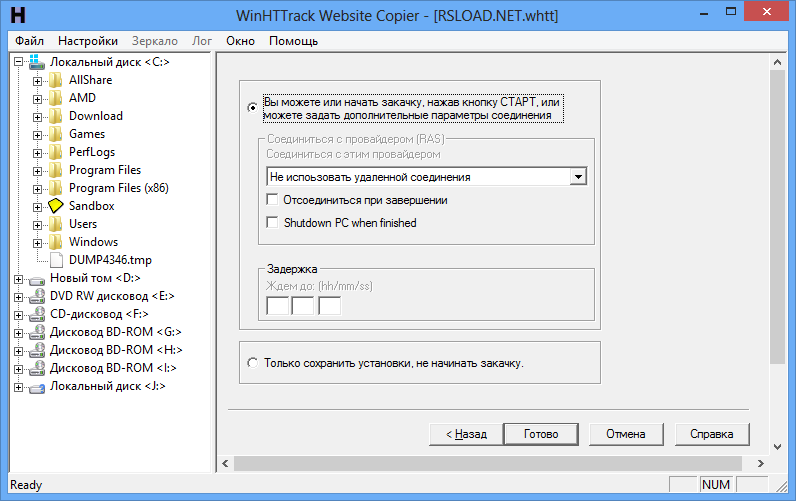Click the Download folder icon

coord(56,116)
